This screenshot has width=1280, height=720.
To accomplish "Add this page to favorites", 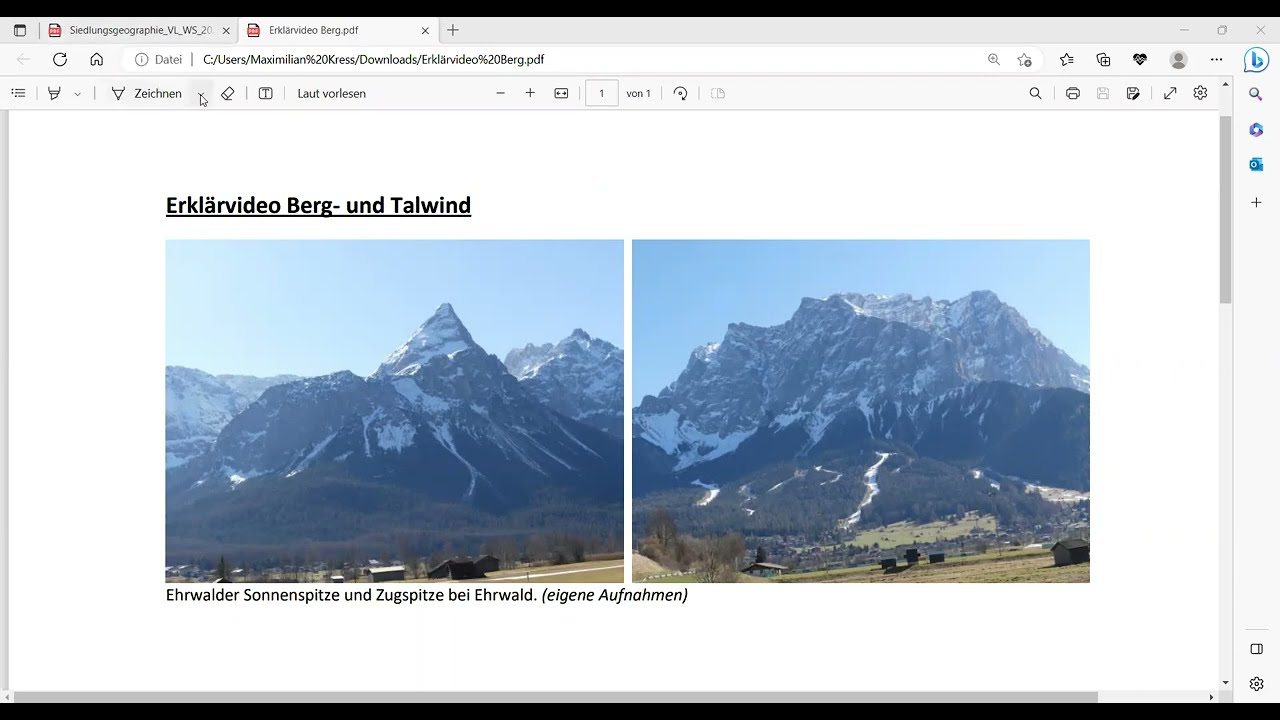I will [1024, 60].
